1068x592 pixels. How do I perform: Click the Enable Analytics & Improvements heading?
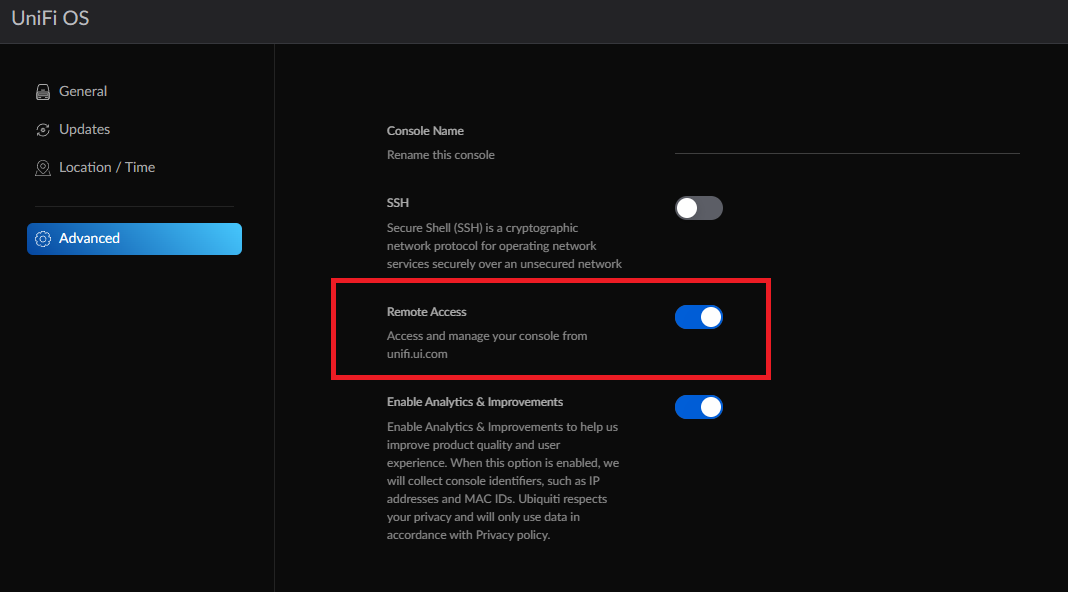[x=475, y=402]
